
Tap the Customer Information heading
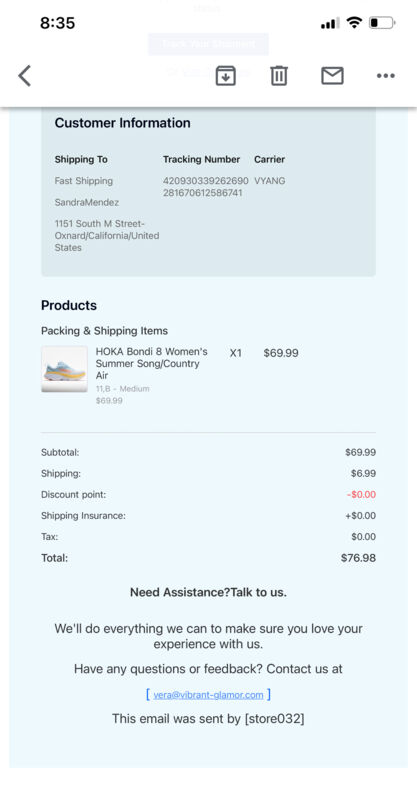(122, 123)
